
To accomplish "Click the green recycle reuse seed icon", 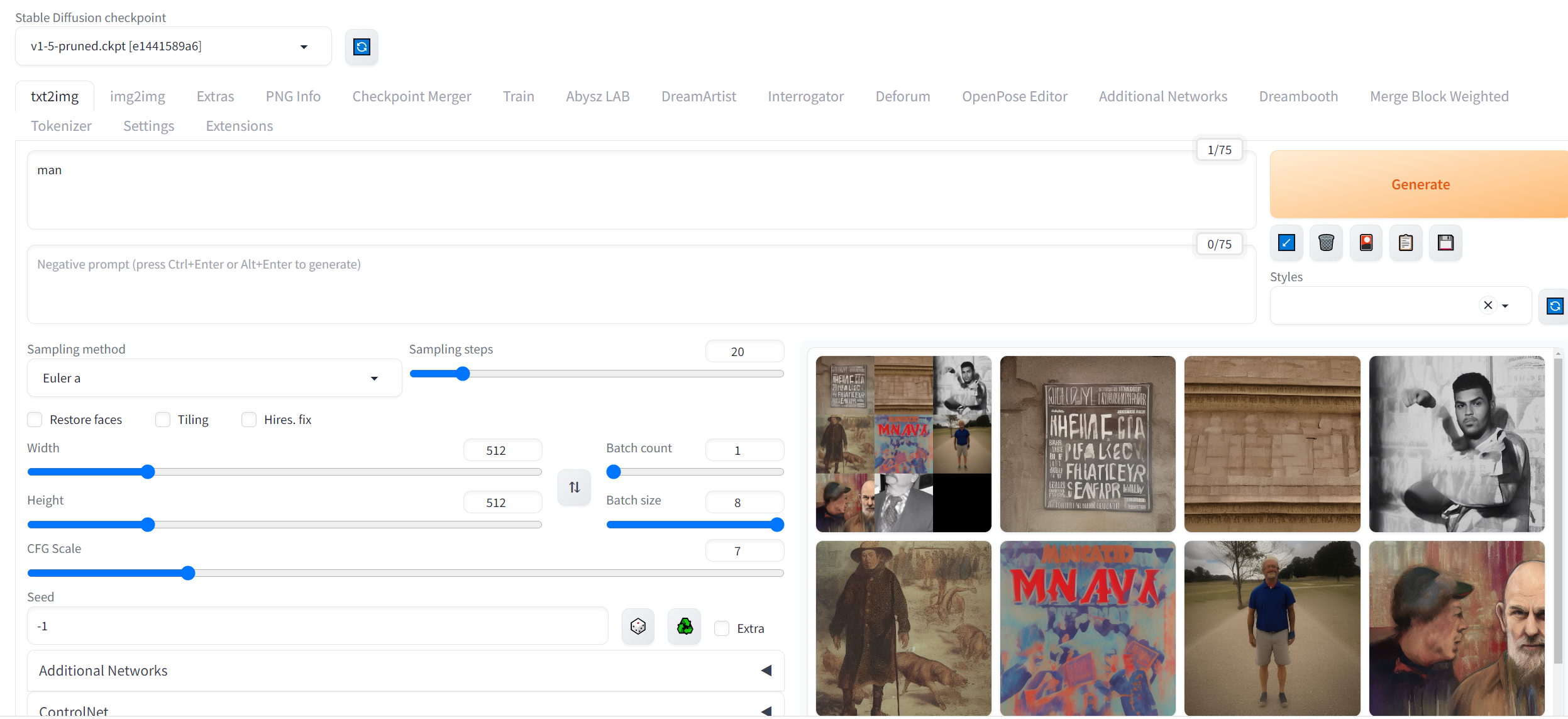I will click(684, 627).
